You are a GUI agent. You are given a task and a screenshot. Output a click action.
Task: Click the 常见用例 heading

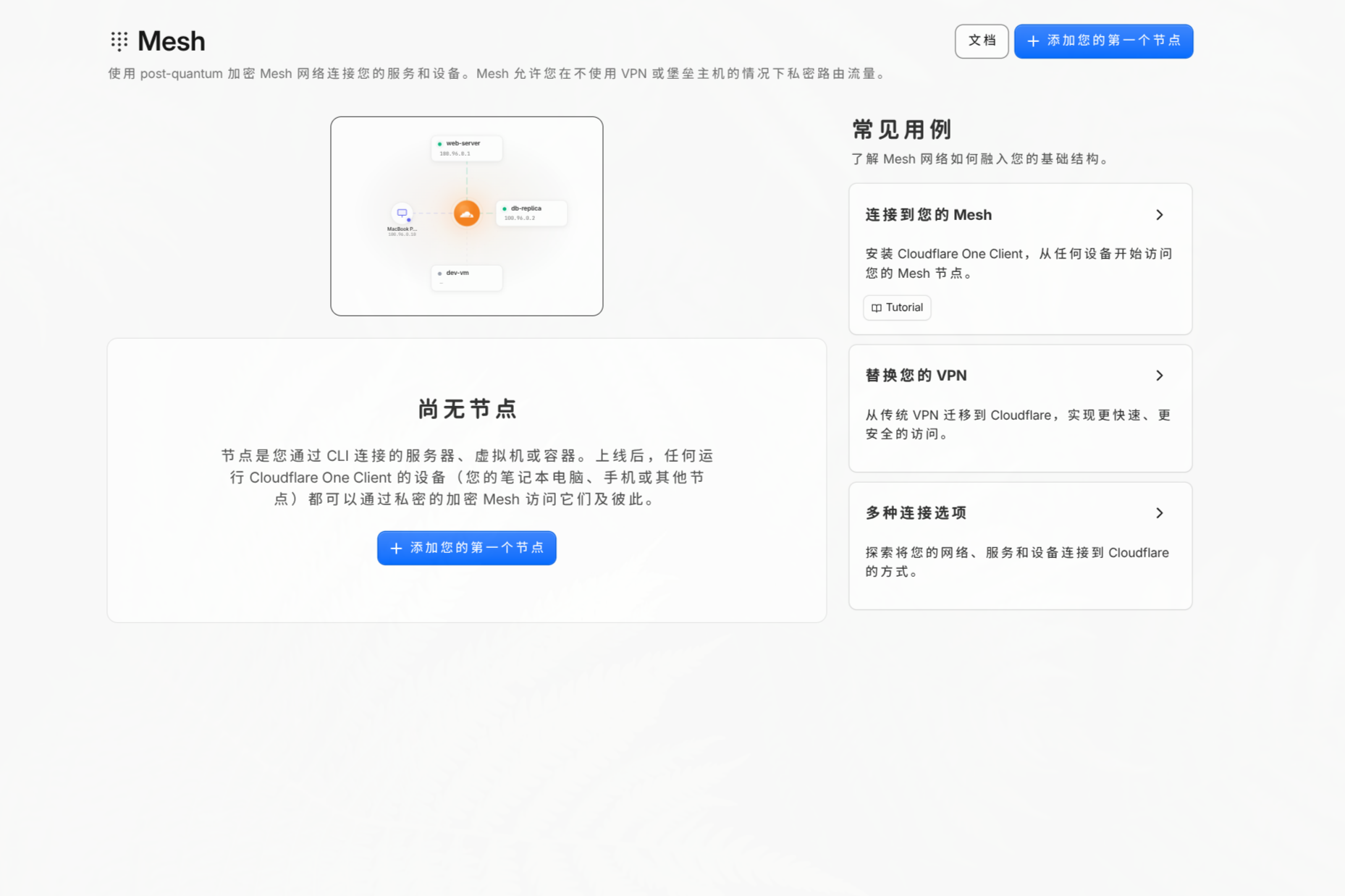click(x=902, y=130)
